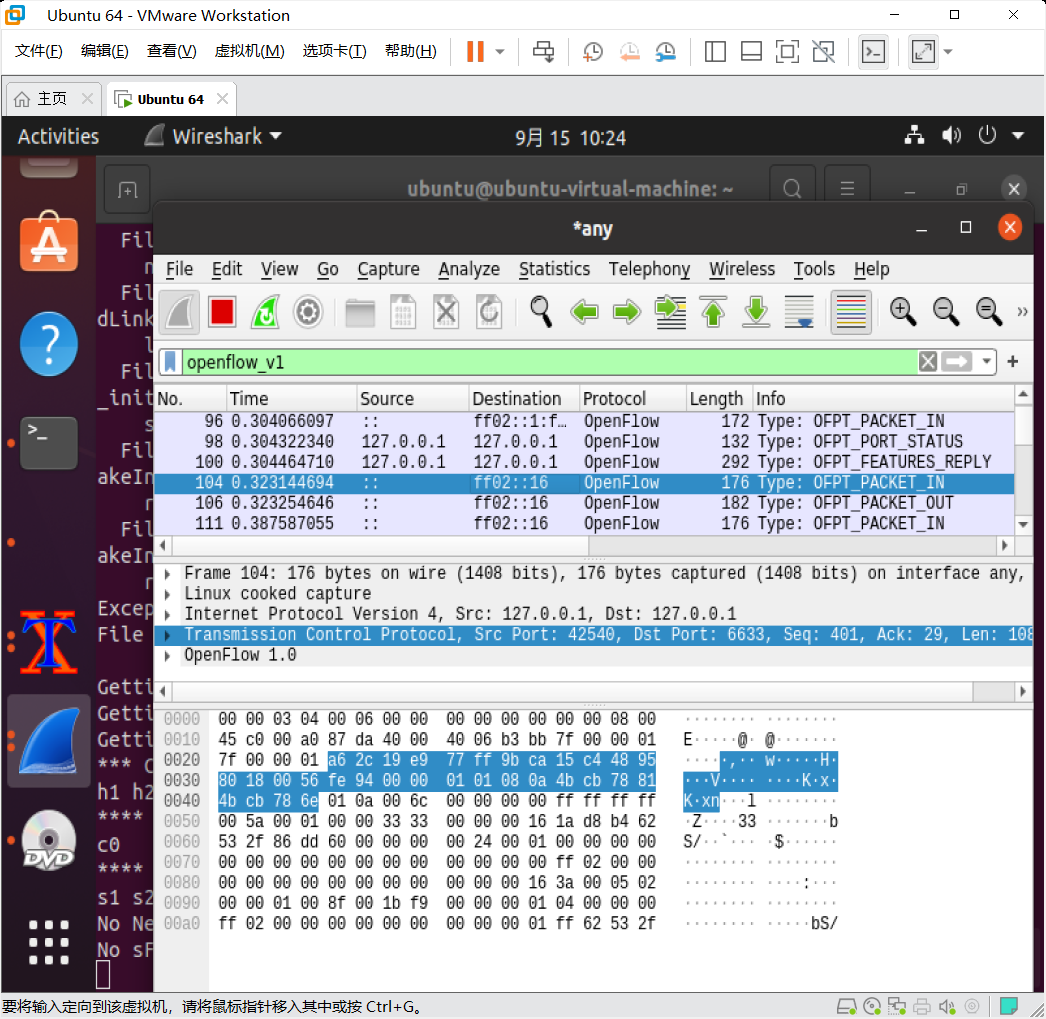
Task: Save this capture file icon
Action: pos(403,312)
